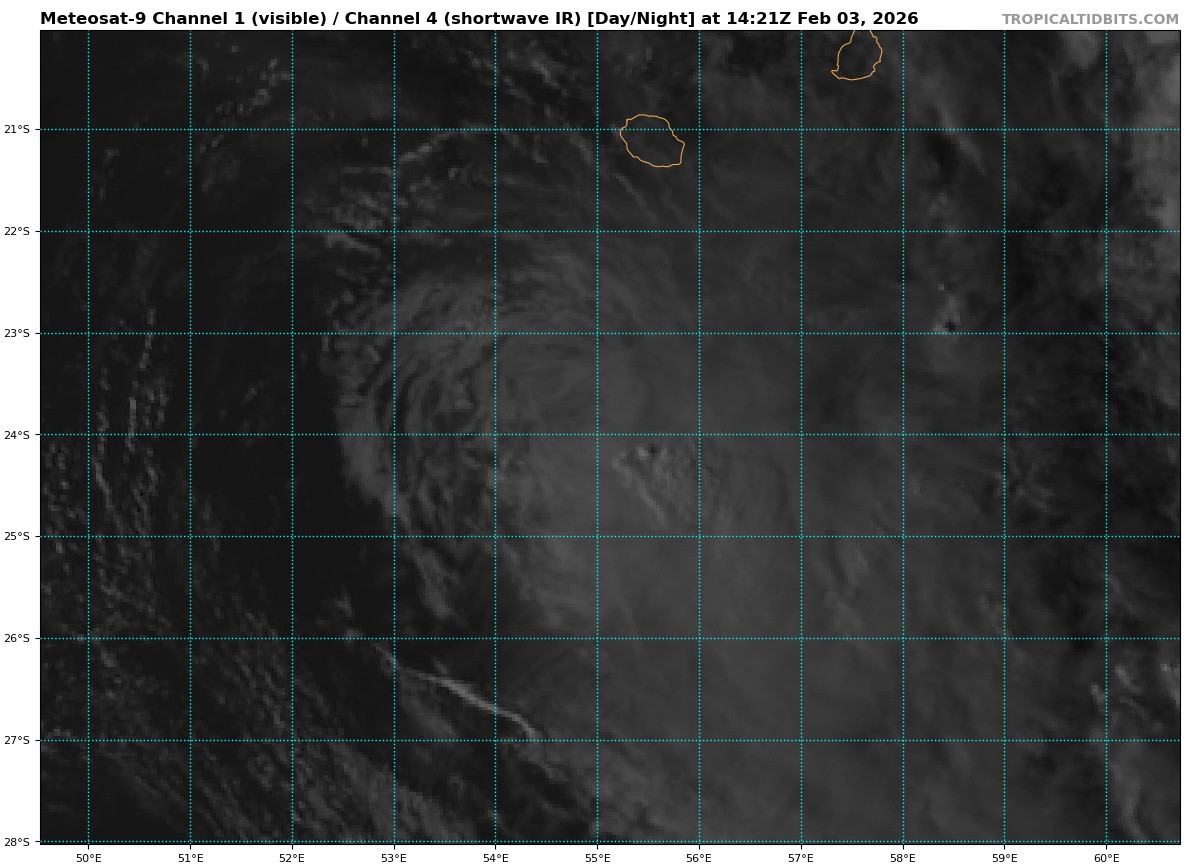Click the 26°S latitude label
This screenshot has height=867, width=1200.
(17, 639)
